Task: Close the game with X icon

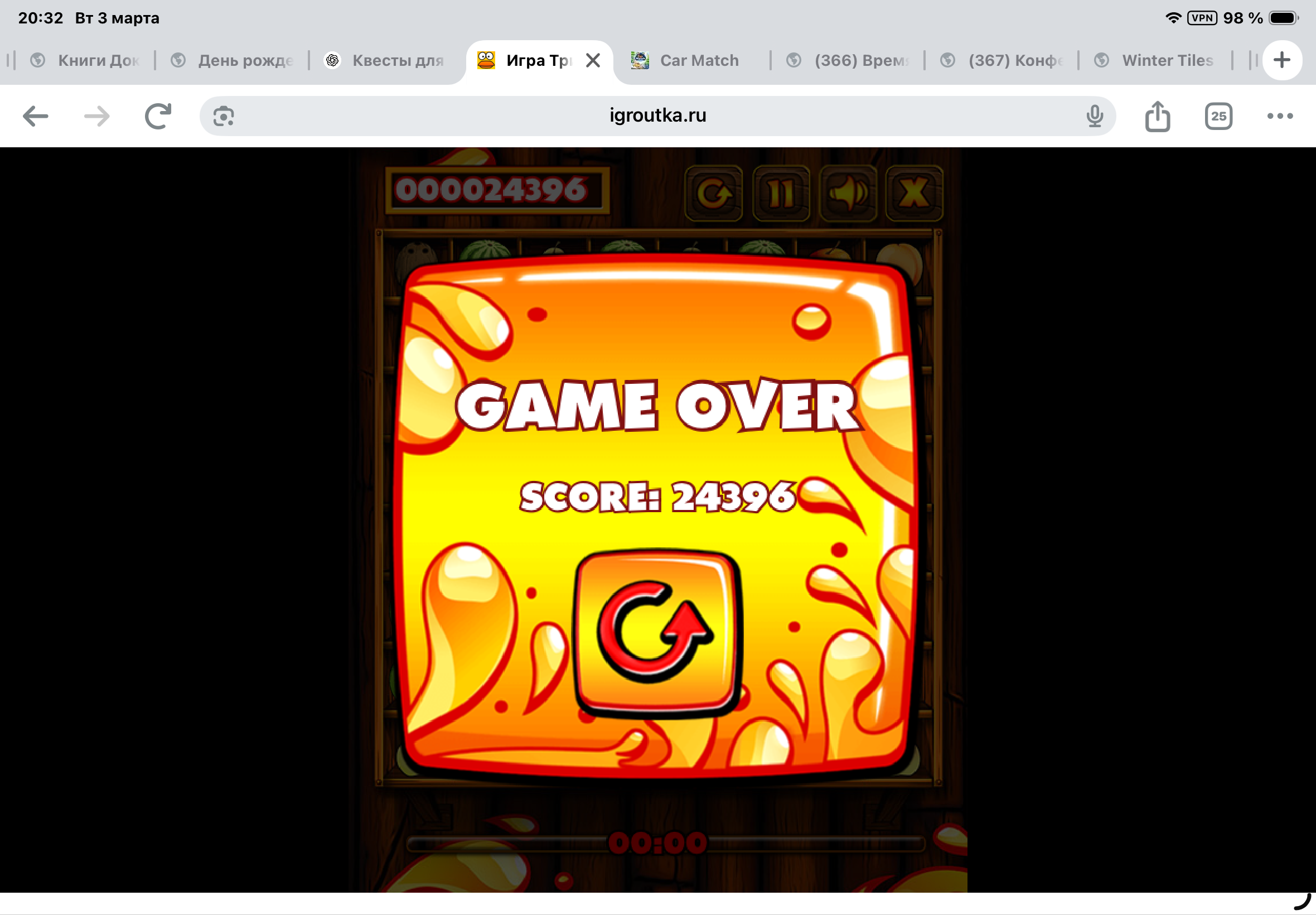Action: point(914,193)
